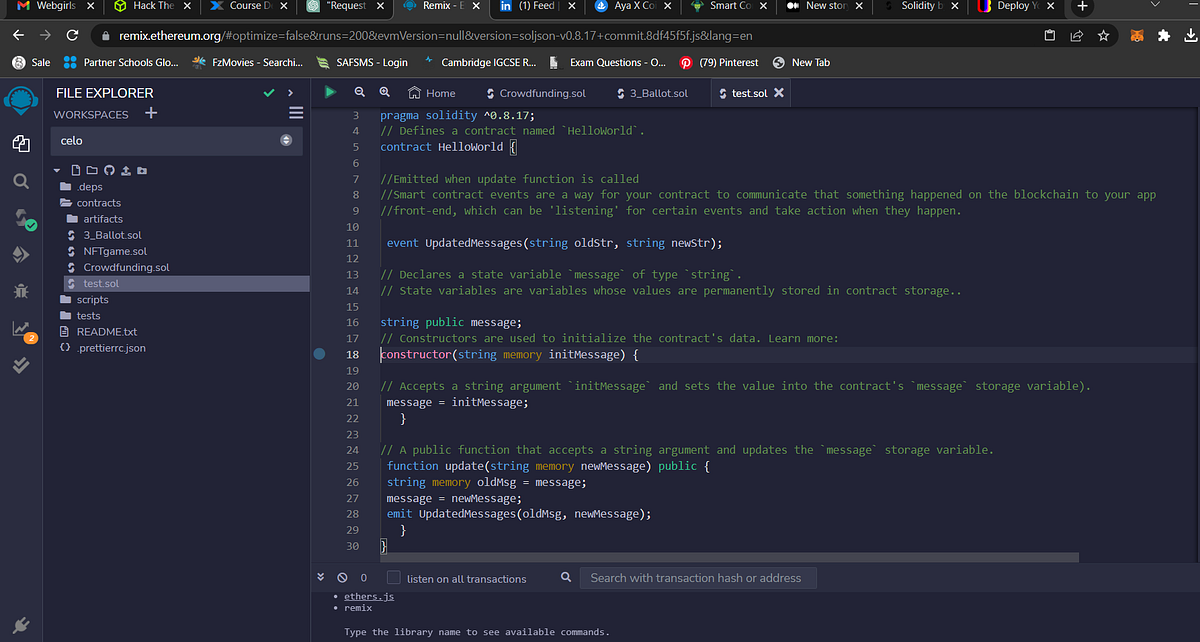The image size is (1200, 642).
Task: Zoom in the editor font
Action: 384,92
